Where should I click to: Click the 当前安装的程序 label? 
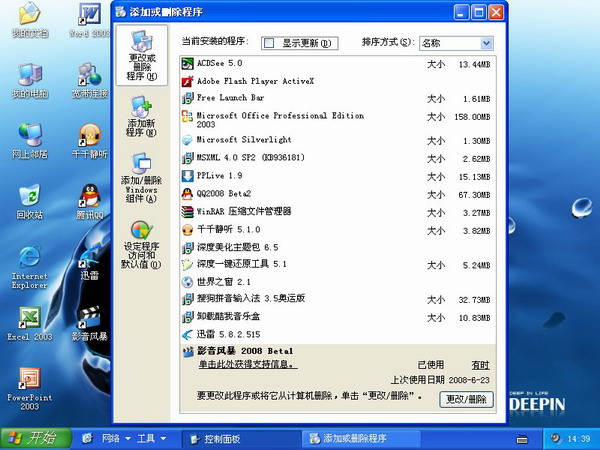215,41
